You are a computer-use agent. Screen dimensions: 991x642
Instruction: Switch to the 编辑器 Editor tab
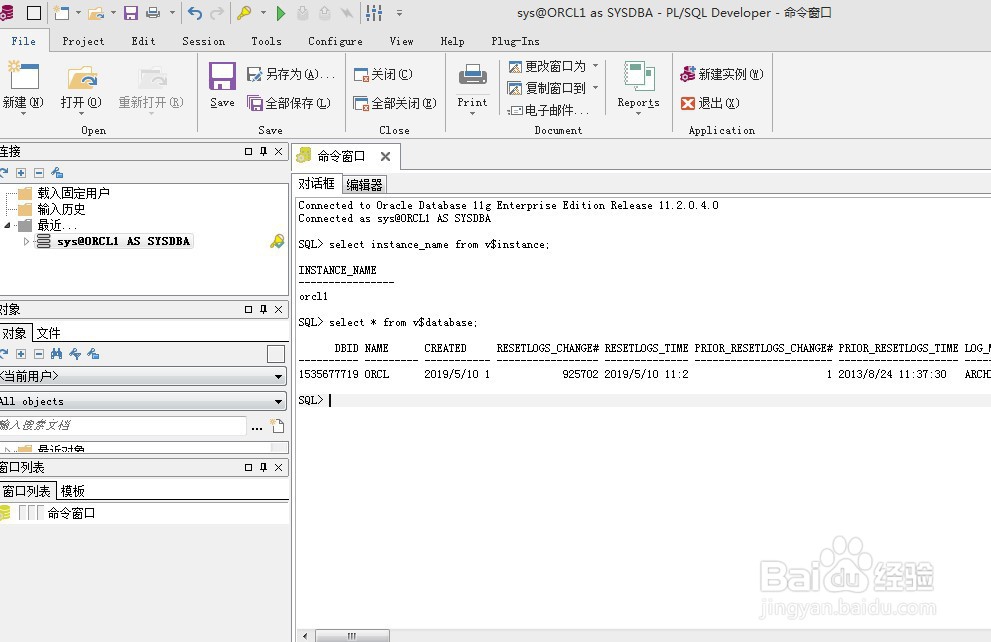(x=365, y=185)
